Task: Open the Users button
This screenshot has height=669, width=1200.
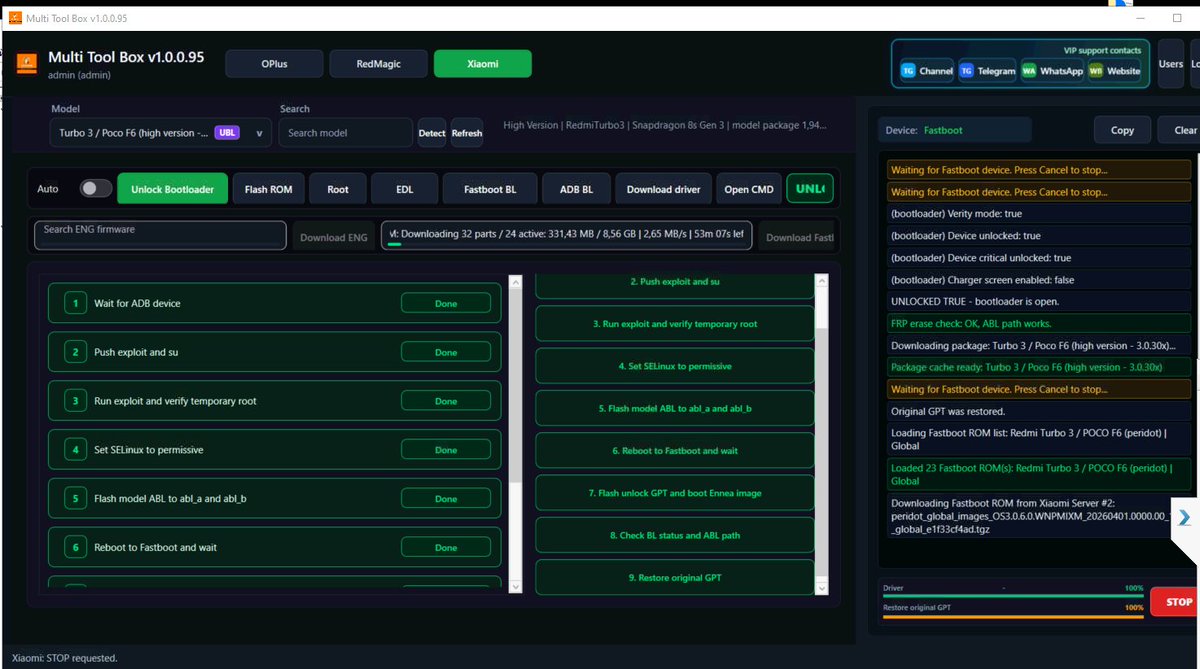Action: click(x=1170, y=64)
